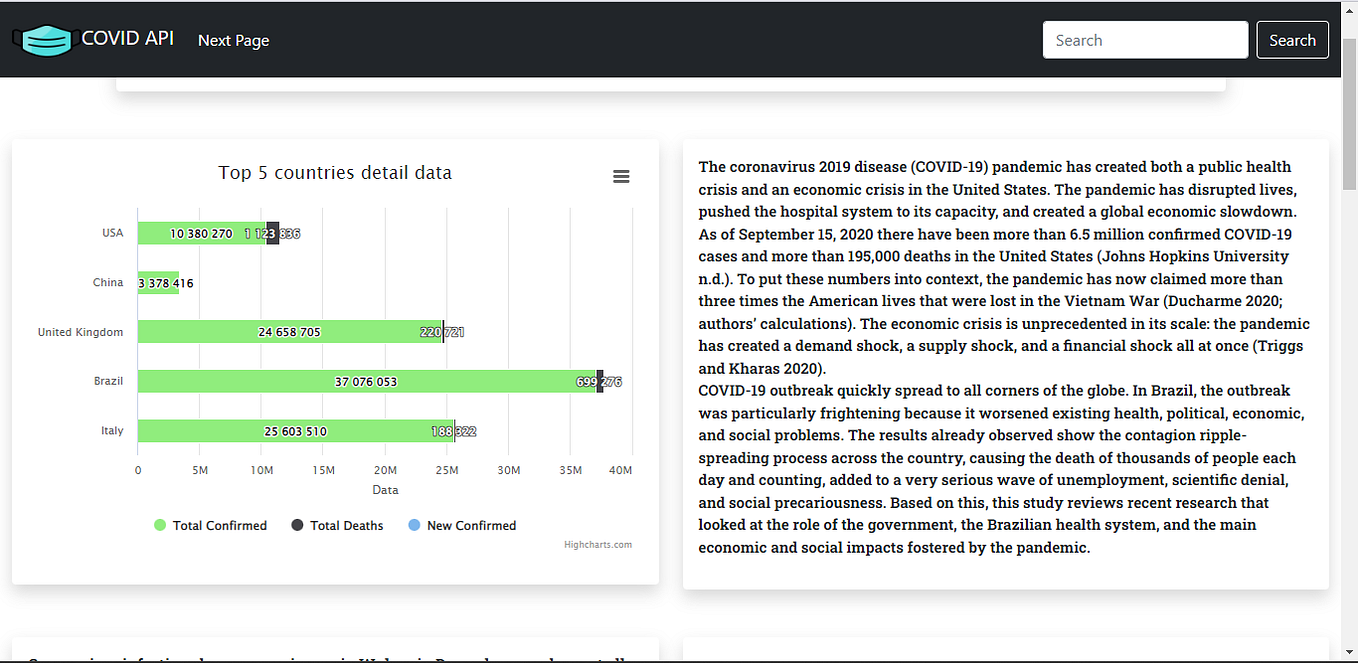1358x663 pixels.
Task: Select the USA total deaths bar segment
Action: pos(273,233)
